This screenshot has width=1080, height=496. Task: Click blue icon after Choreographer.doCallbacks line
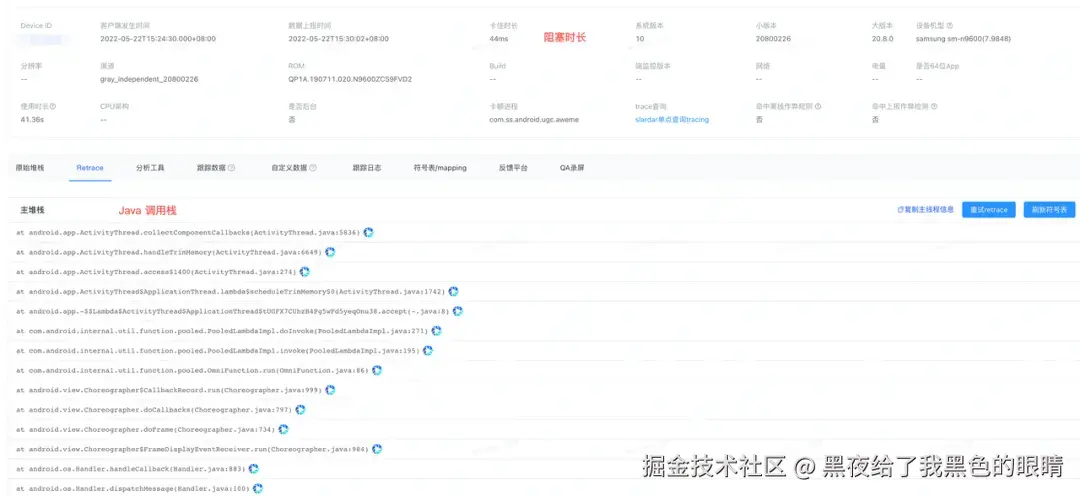300,409
